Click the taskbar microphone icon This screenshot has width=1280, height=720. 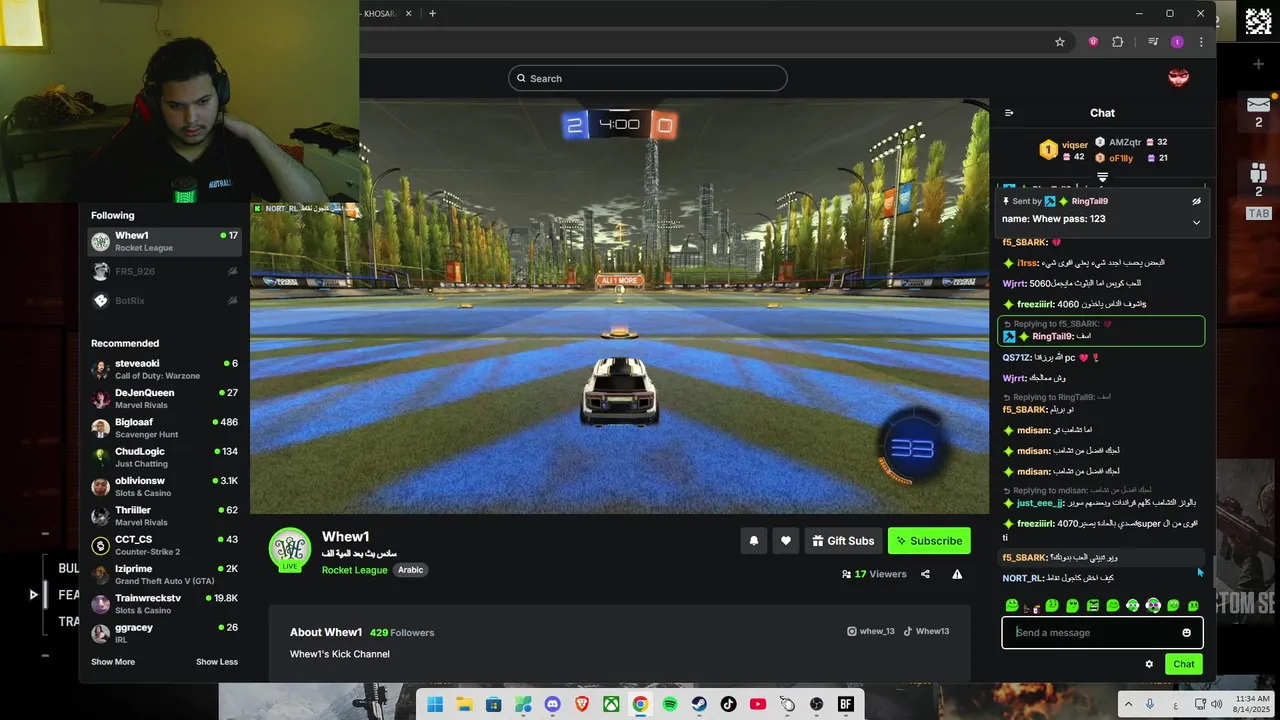point(1150,705)
